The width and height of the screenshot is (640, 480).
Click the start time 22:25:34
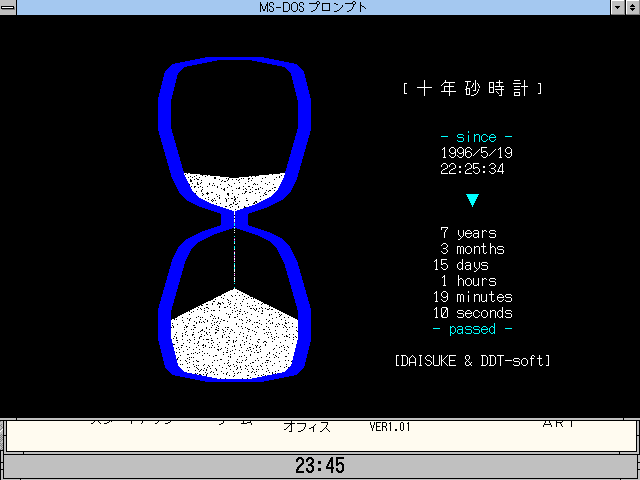pyautogui.click(x=472, y=169)
